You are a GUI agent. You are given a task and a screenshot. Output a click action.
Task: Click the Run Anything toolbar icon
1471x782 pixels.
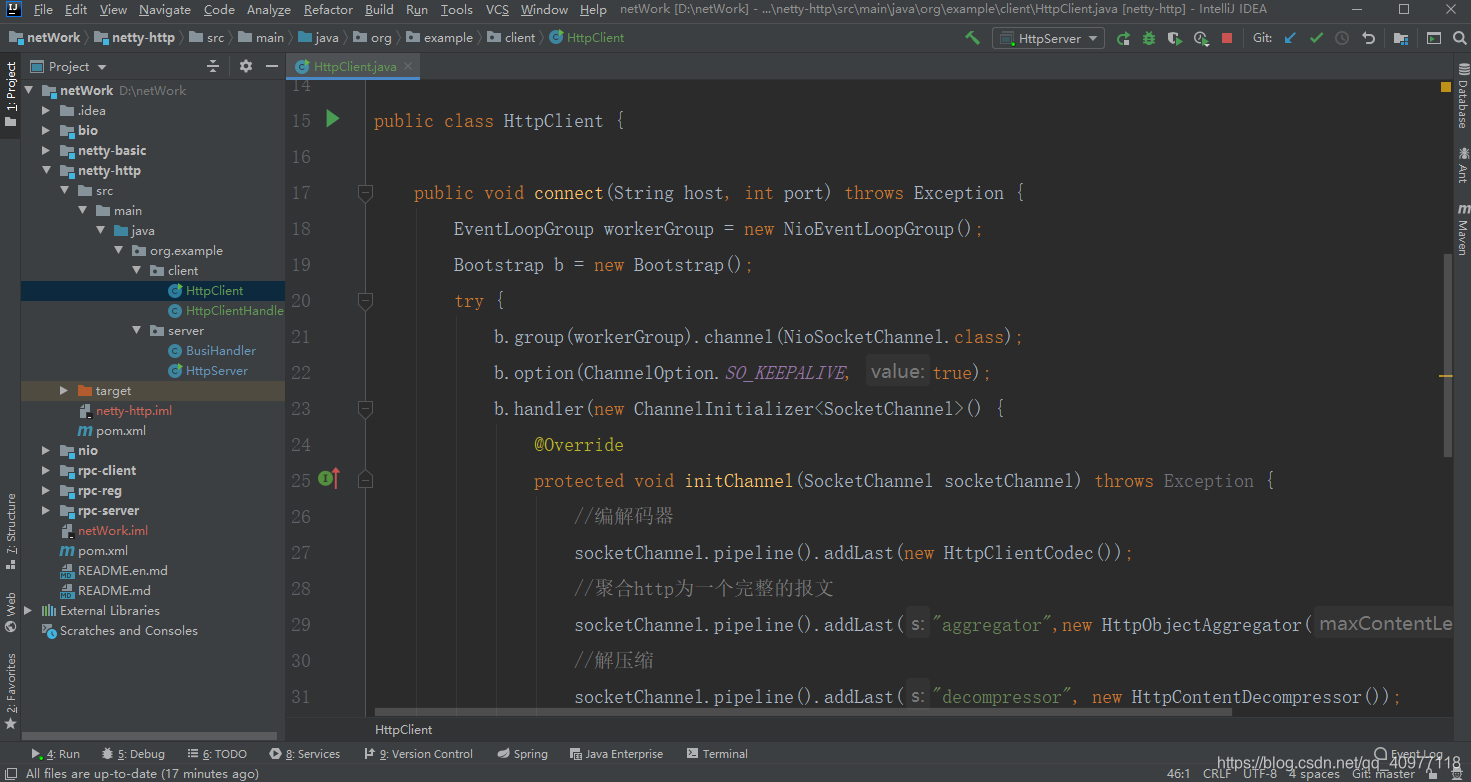[x=1434, y=38]
